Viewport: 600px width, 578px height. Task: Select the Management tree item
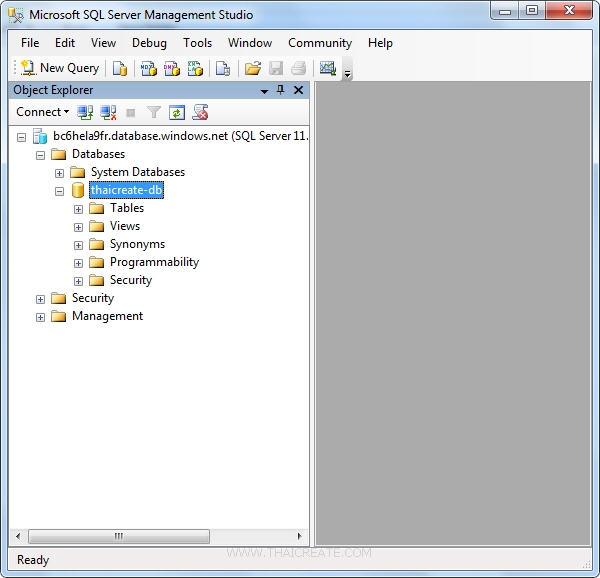(x=107, y=316)
